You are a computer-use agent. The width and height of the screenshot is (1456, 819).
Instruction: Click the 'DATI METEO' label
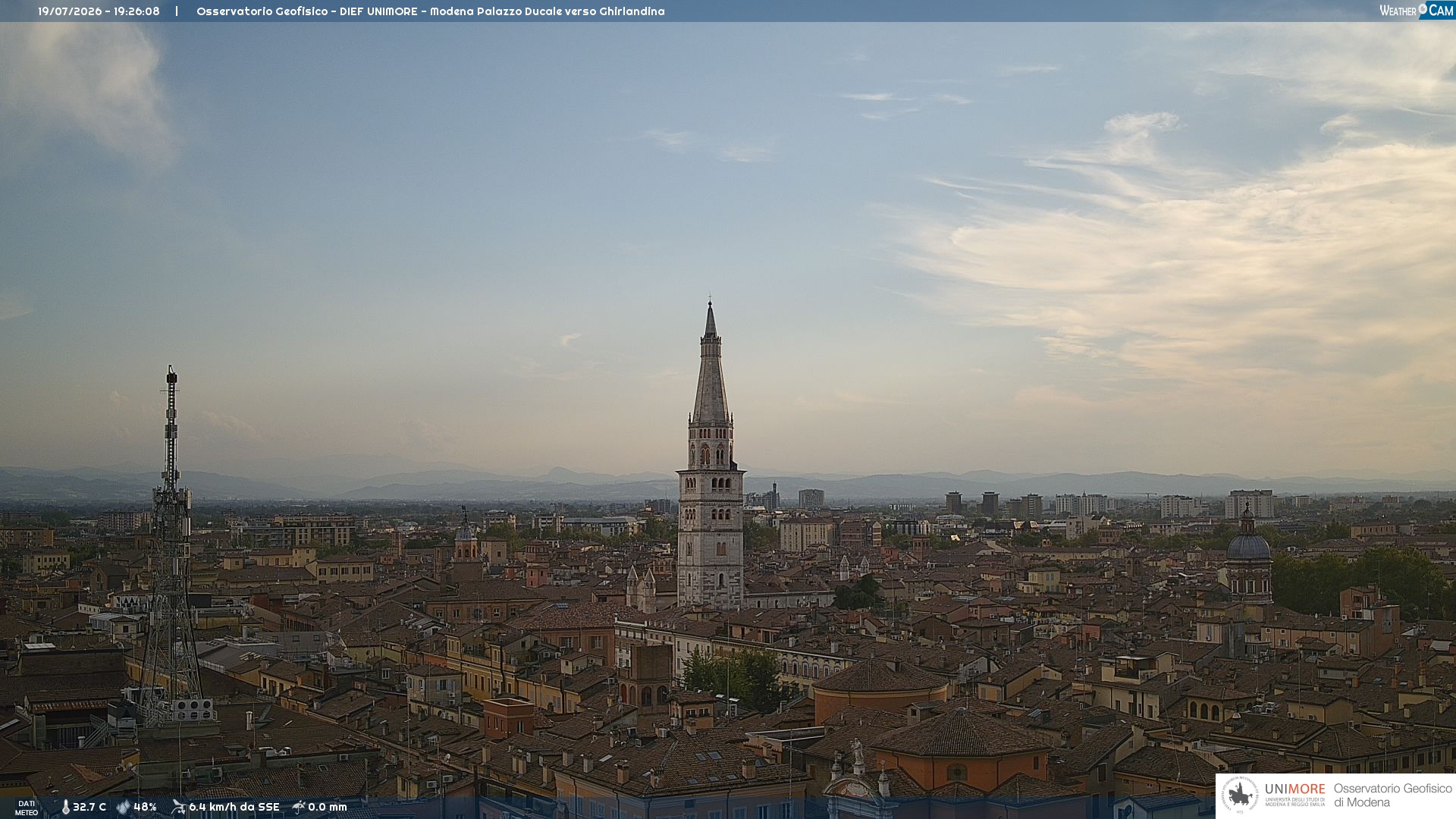[27, 808]
